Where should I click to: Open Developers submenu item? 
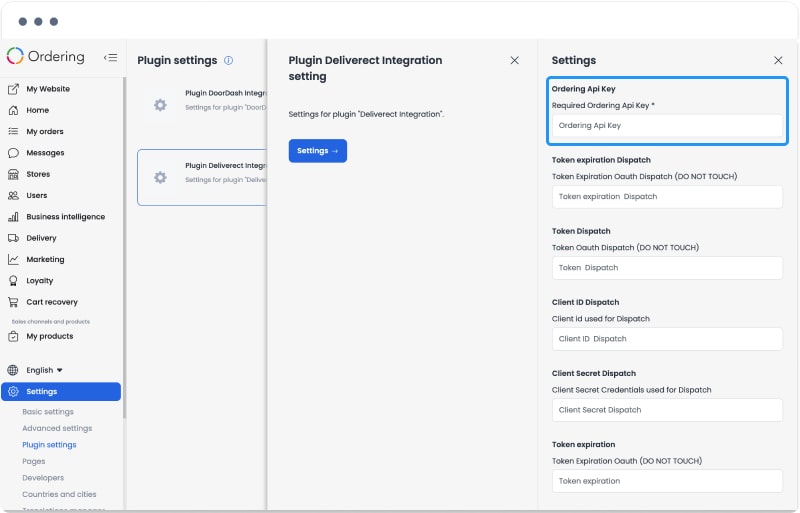point(43,478)
